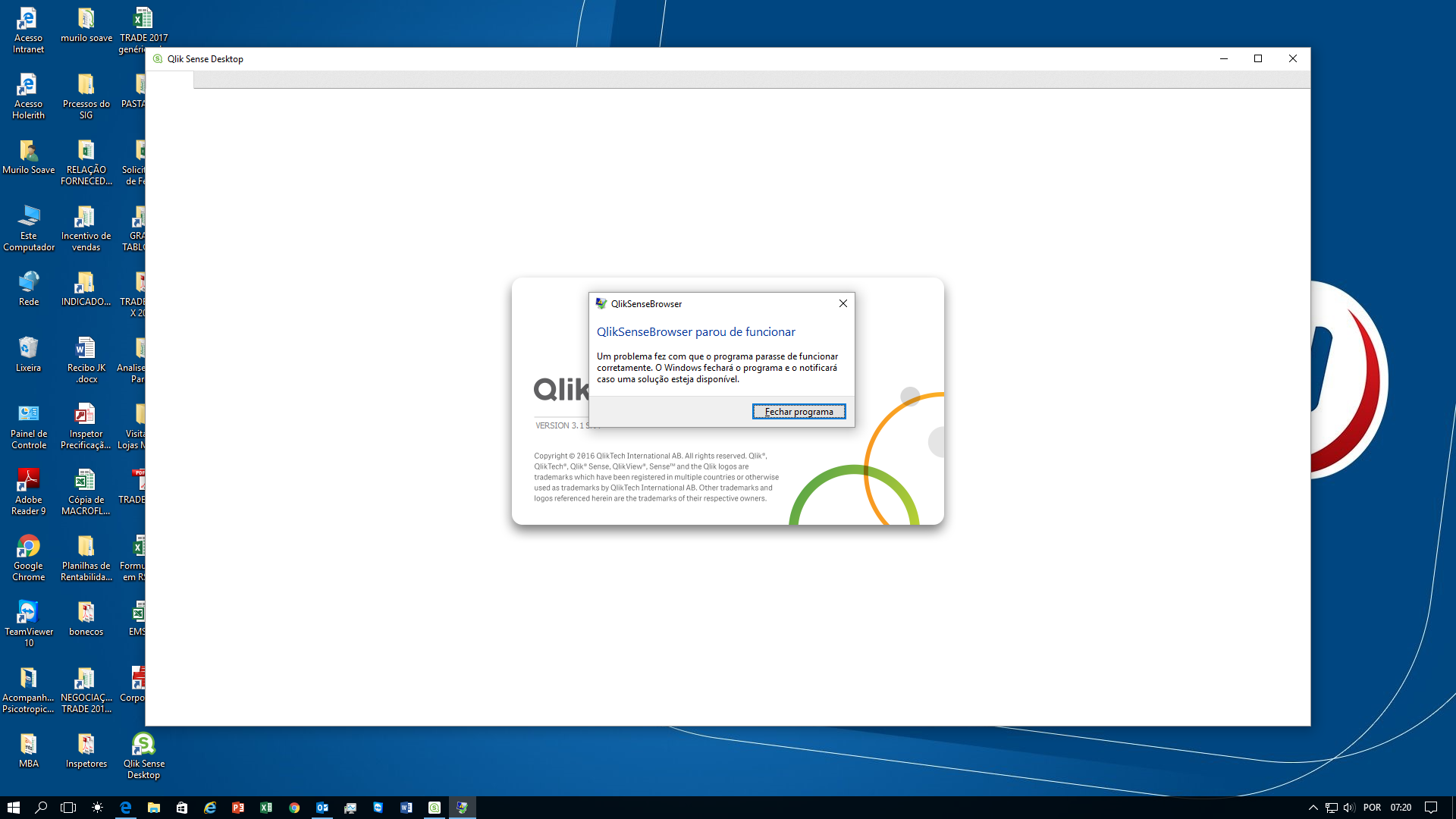Screen dimensions: 1456x819
Task: Click Fechar programa button in error dialog
Action: tap(798, 411)
